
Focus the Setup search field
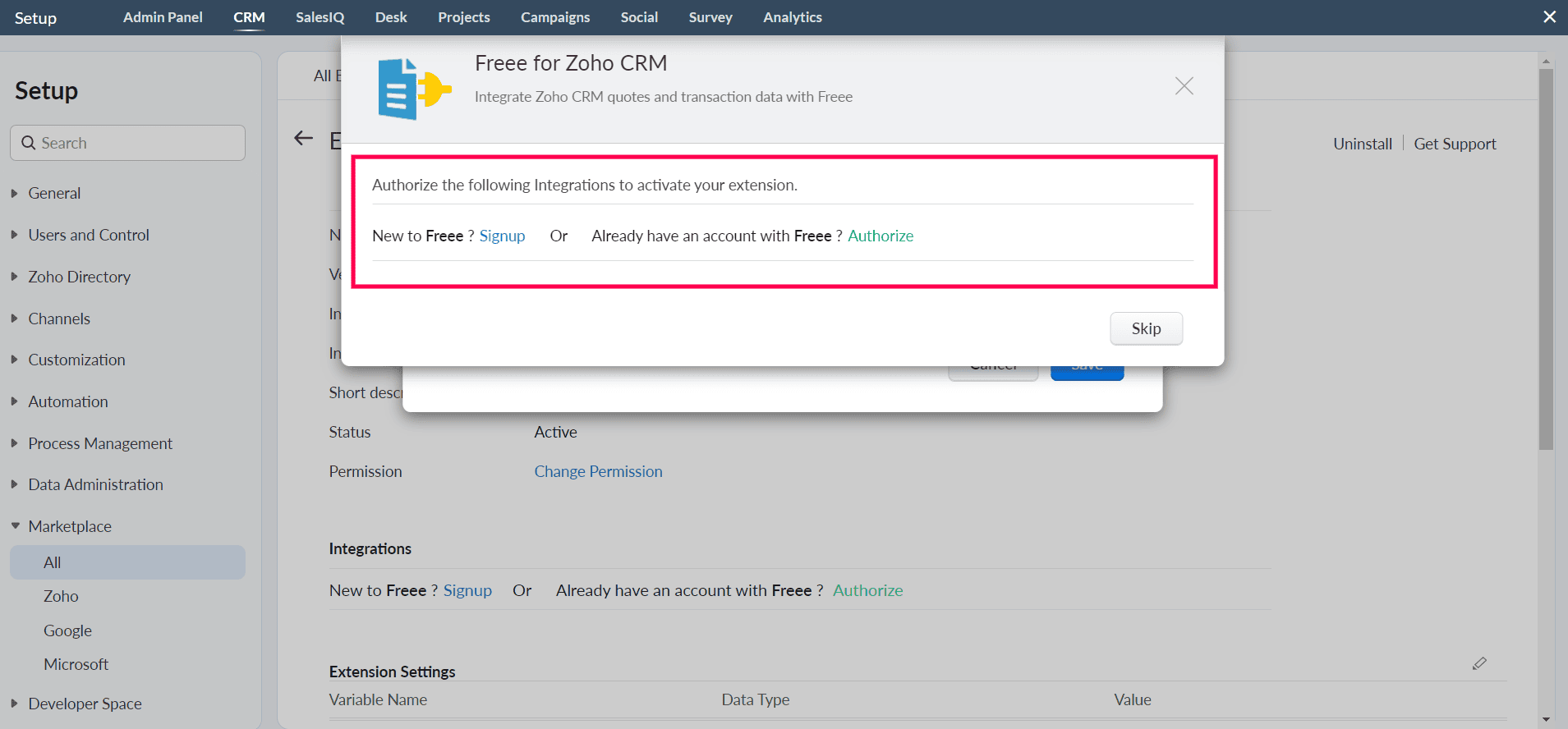[127, 143]
